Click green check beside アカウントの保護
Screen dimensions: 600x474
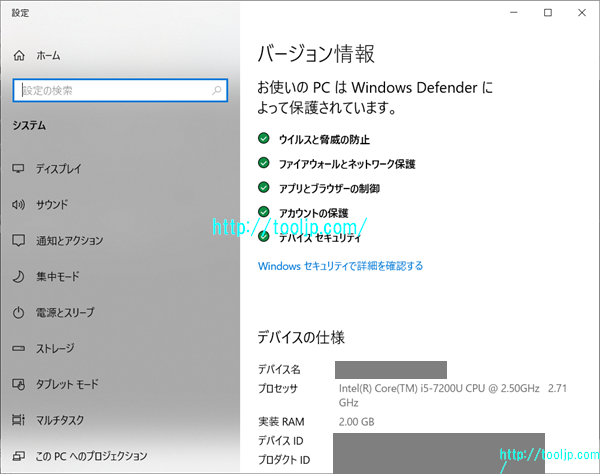(x=263, y=212)
